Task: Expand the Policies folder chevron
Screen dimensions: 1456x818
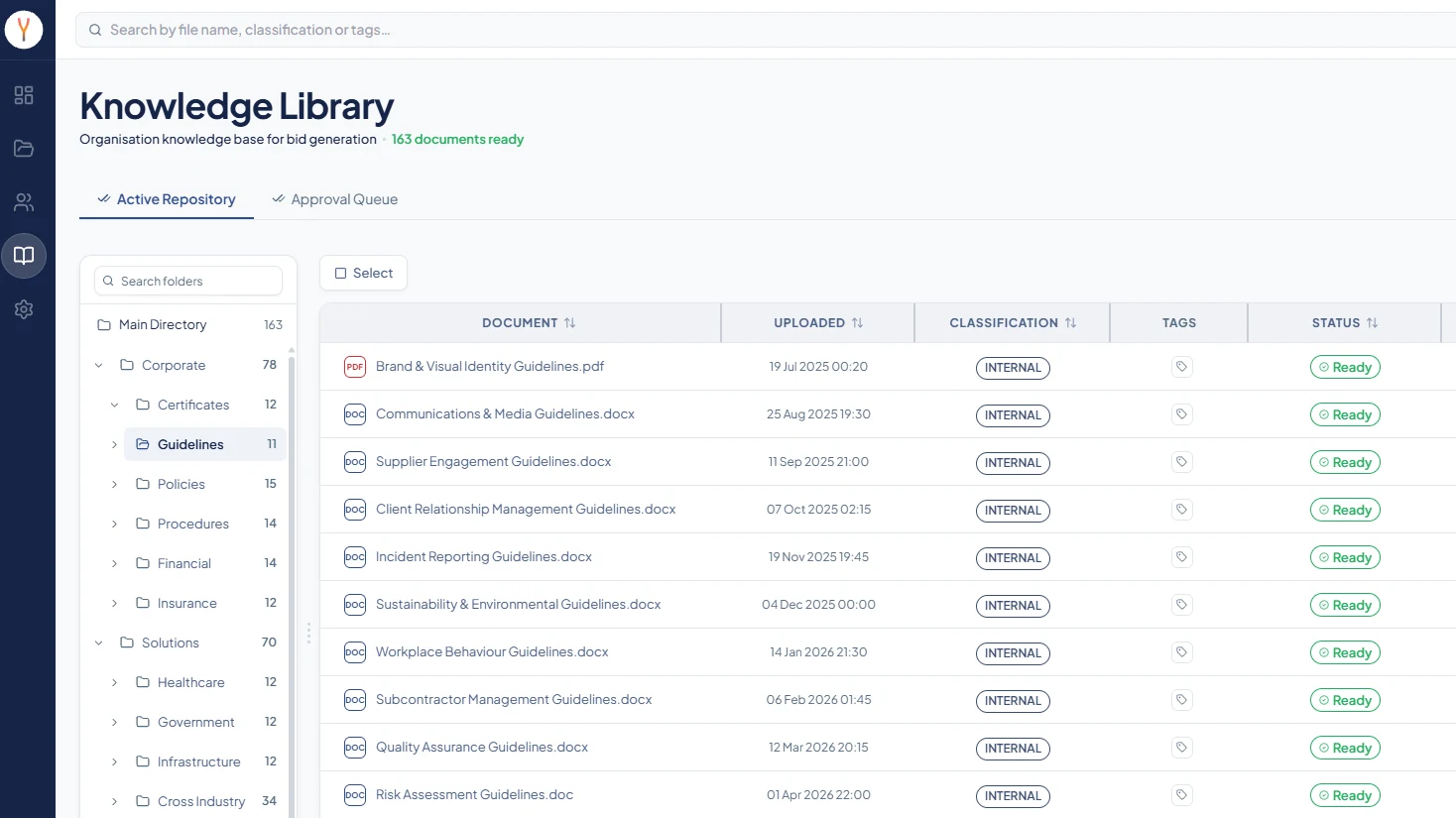Action: tap(115, 485)
